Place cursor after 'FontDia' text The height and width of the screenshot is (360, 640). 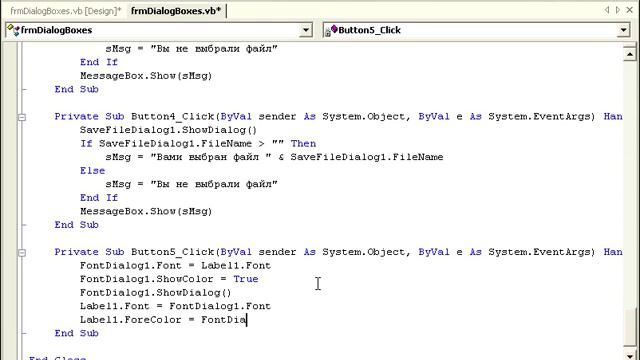(247, 320)
